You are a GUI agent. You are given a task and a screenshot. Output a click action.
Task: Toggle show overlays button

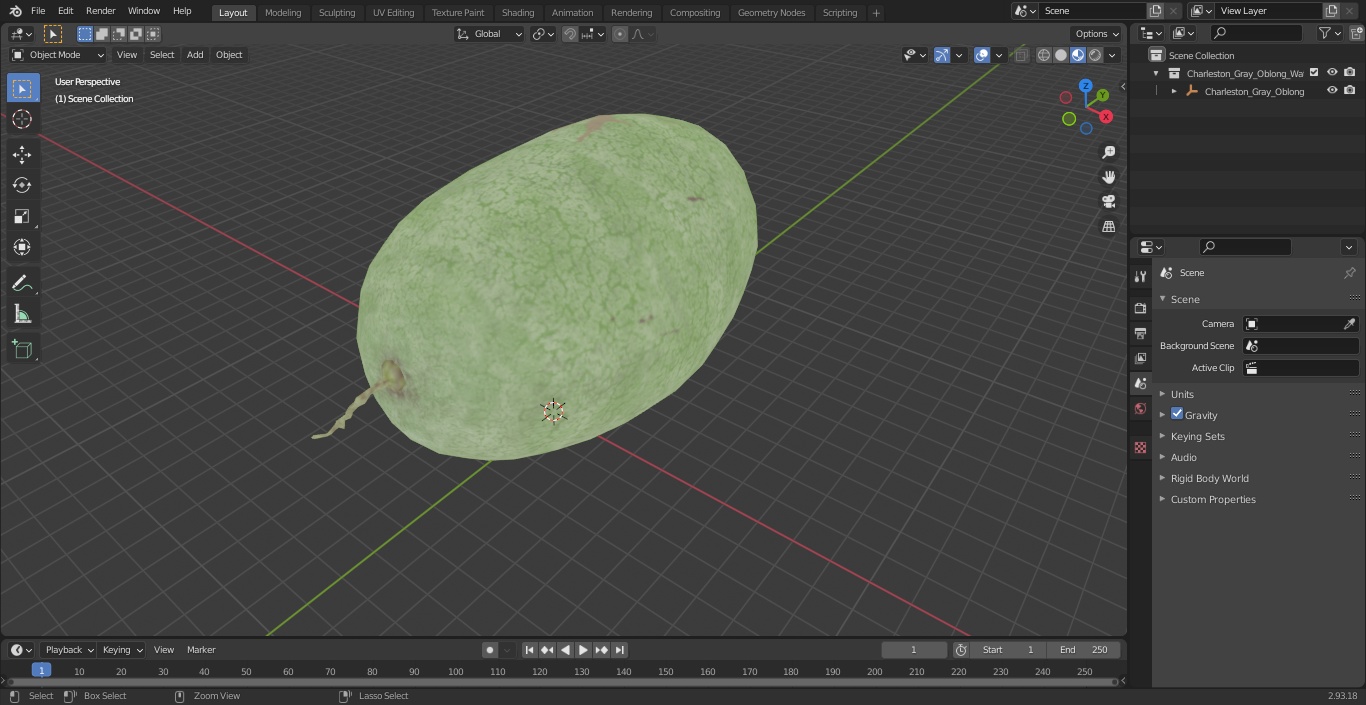(982, 55)
